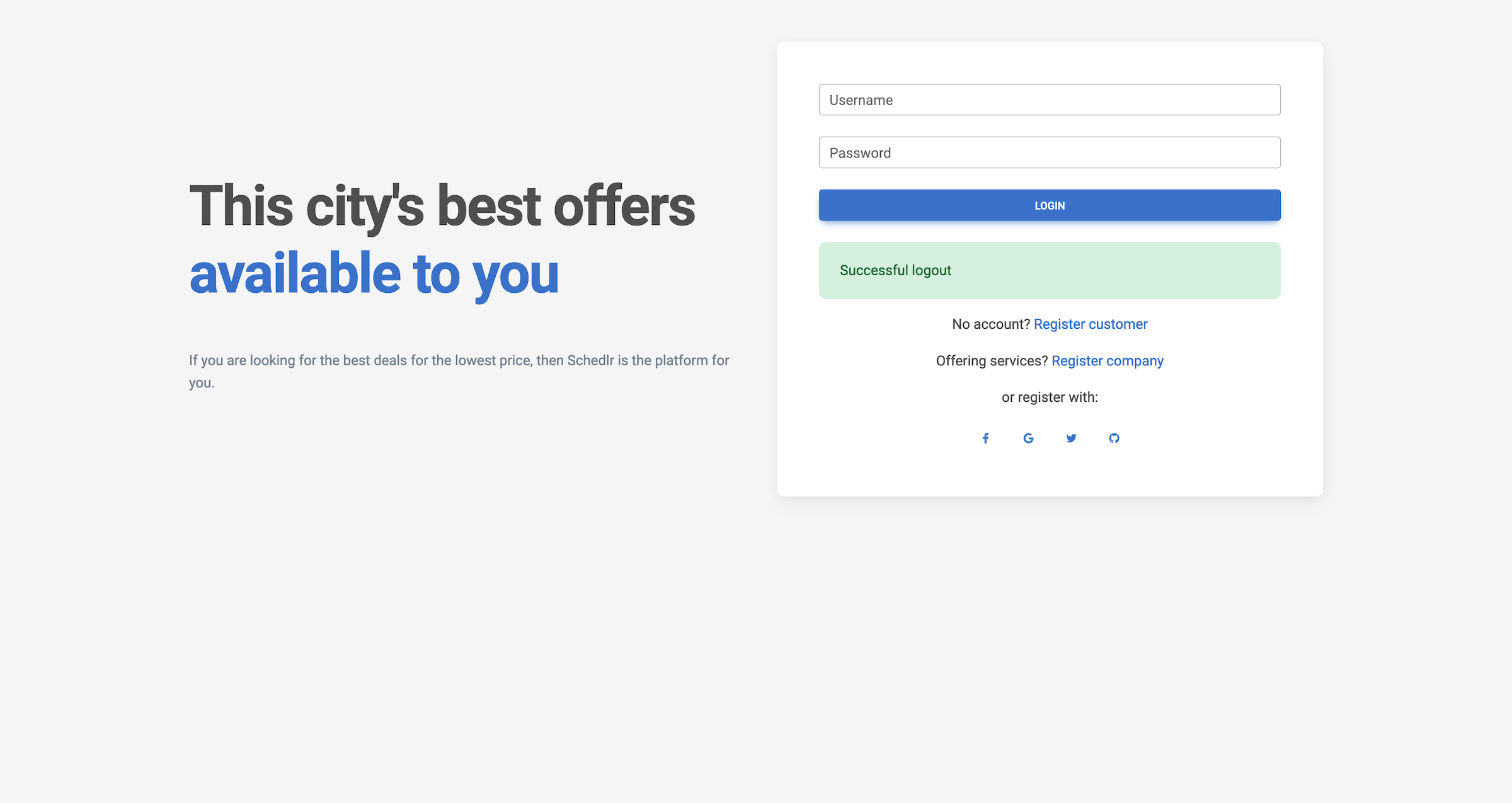Image resolution: width=1512 pixels, height=803 pixels.
Task: Click the green Successful logout alert
Action: (x=1050, y=271)
